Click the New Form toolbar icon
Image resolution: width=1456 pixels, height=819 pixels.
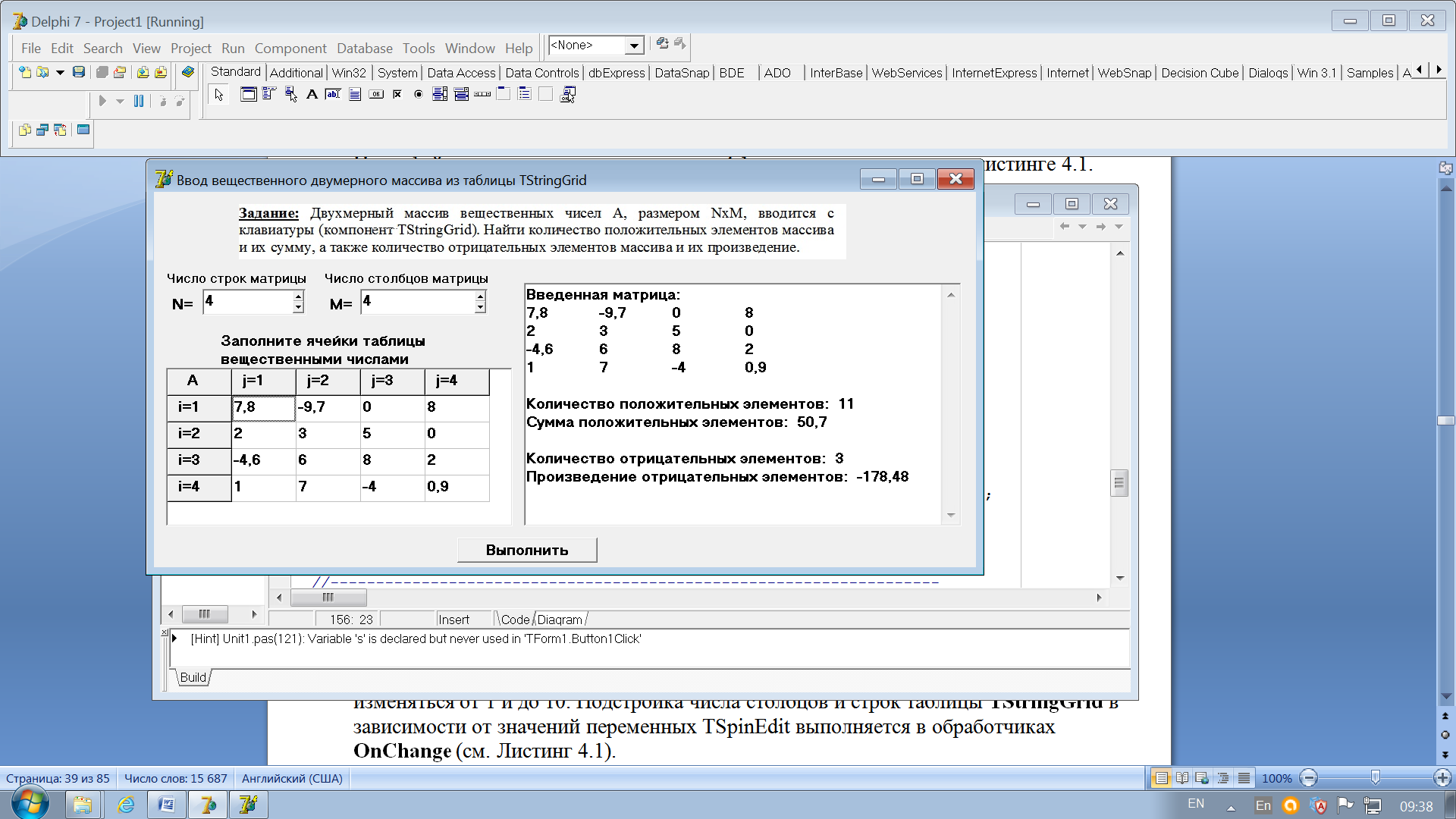point(83,130)
